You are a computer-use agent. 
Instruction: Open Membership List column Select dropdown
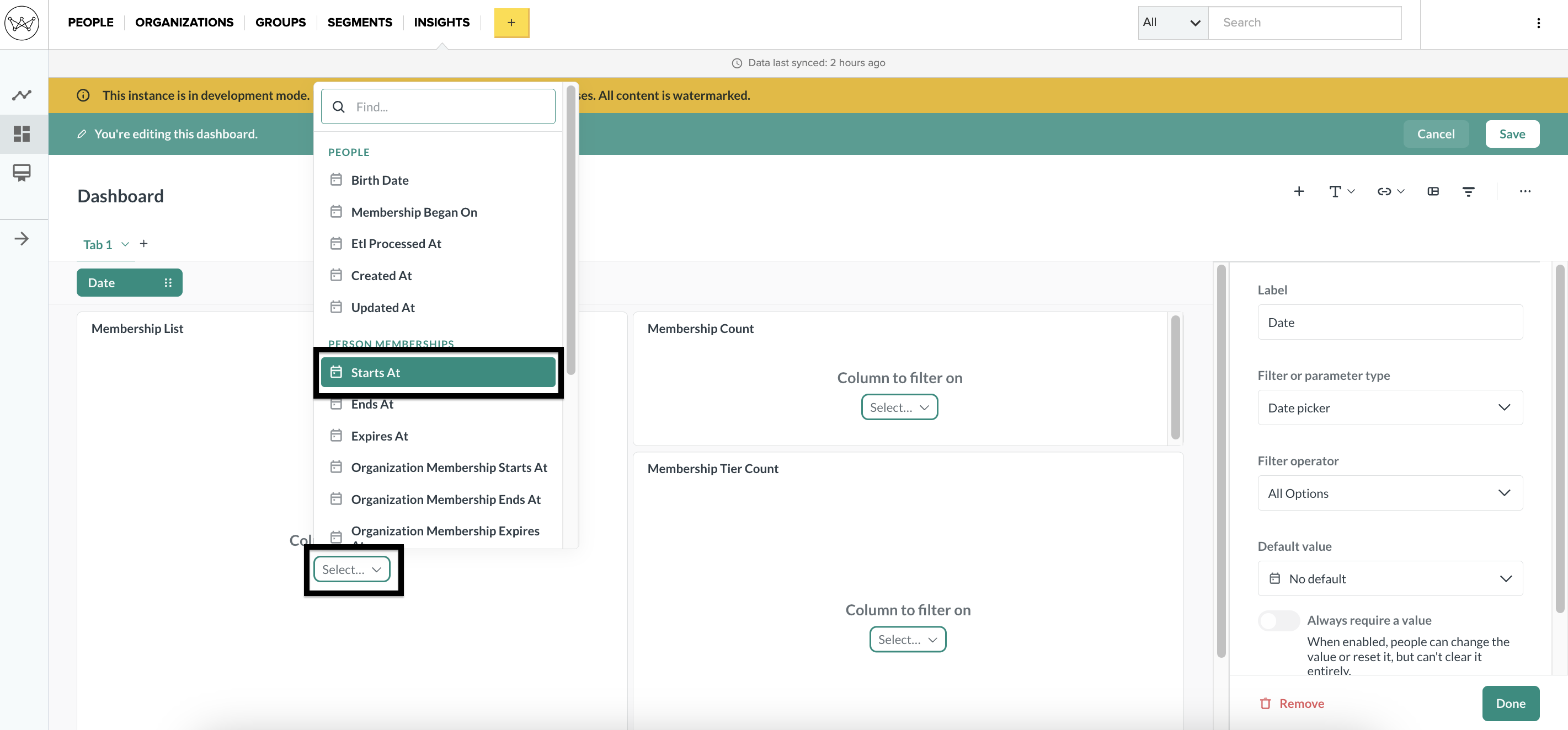pyautogui.click(x=352, y=570)
